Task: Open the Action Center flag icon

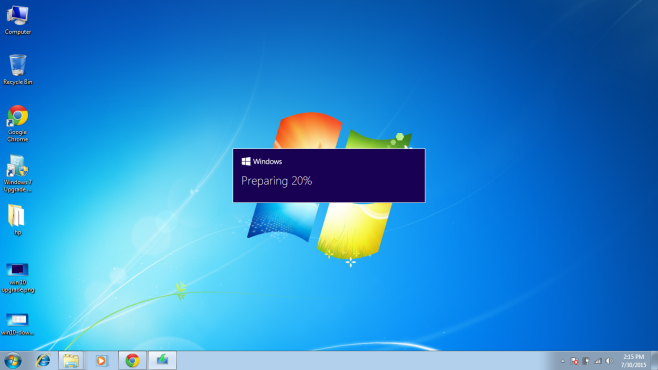Action: click(x=574, y=361)
